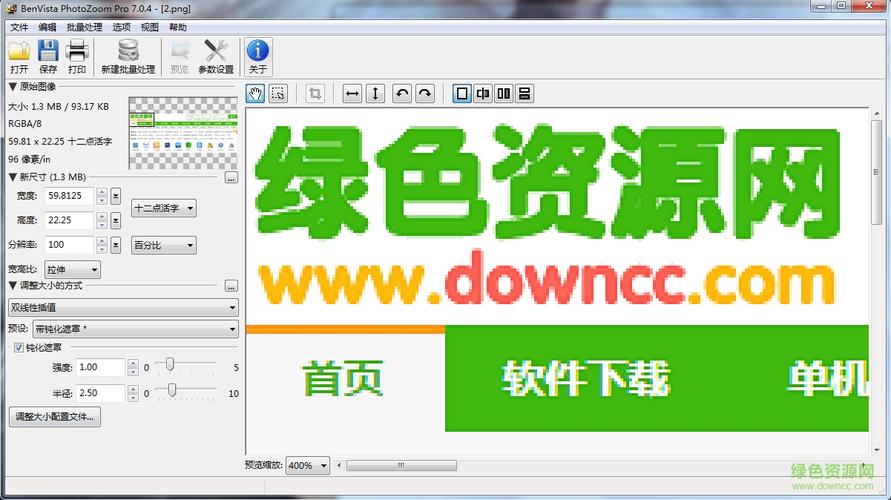
Task: Open the Help (帮助) menu
Action: (x=178, y=27)
